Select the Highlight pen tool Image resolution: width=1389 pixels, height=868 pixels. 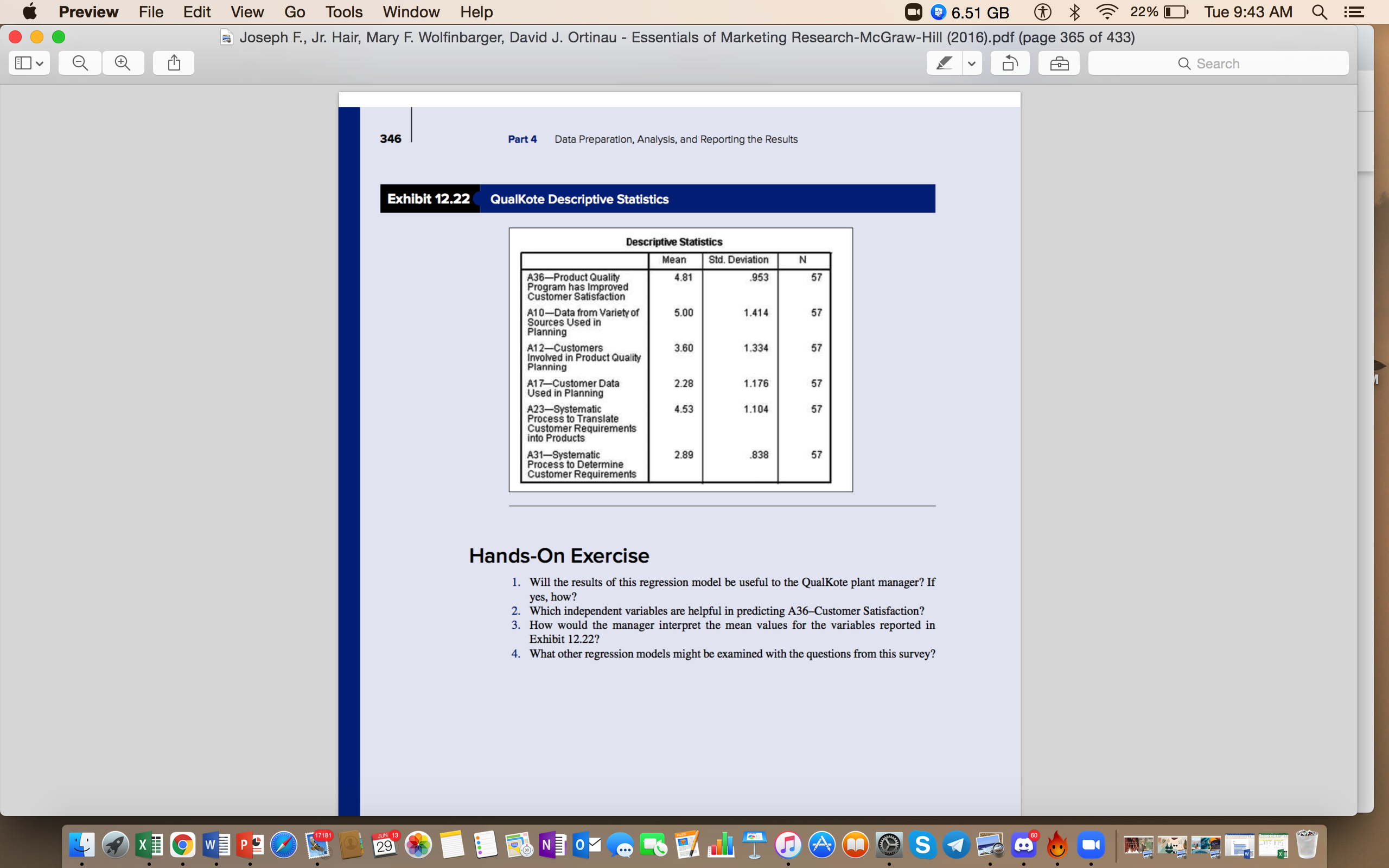(x=944, y=63)
